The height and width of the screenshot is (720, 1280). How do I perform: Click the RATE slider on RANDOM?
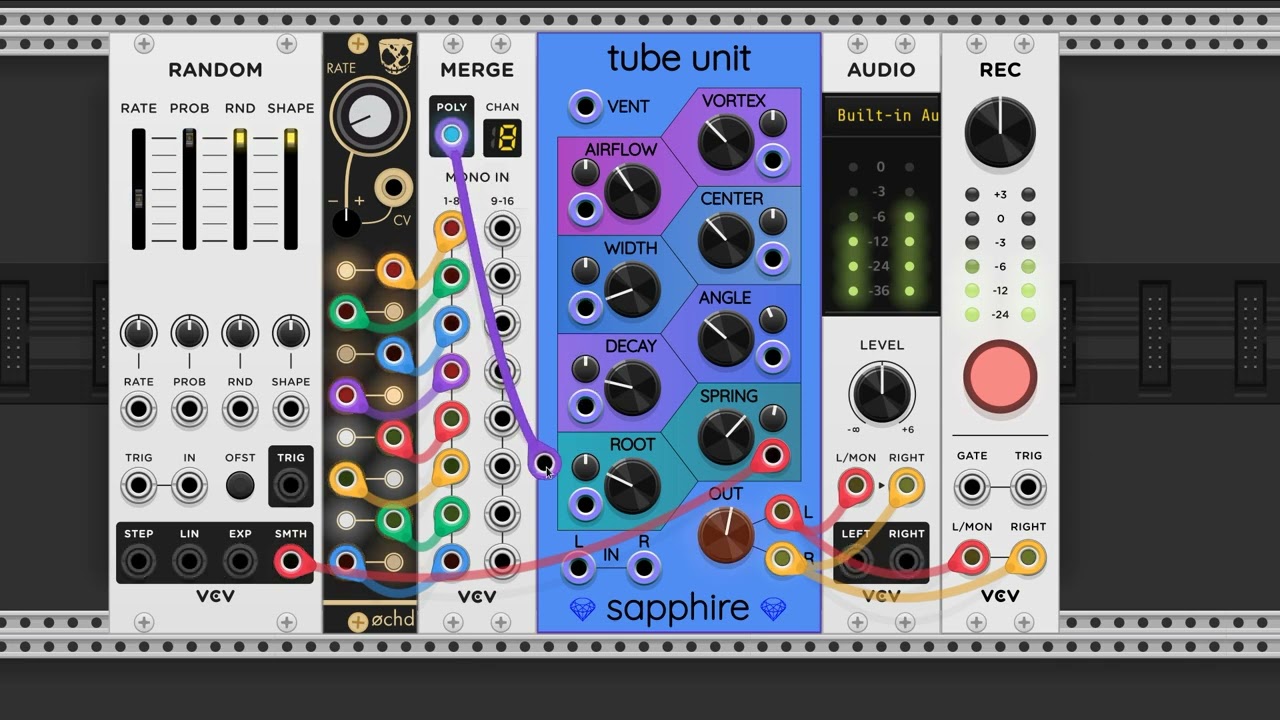pyautogui.click(x=139, y=189)
